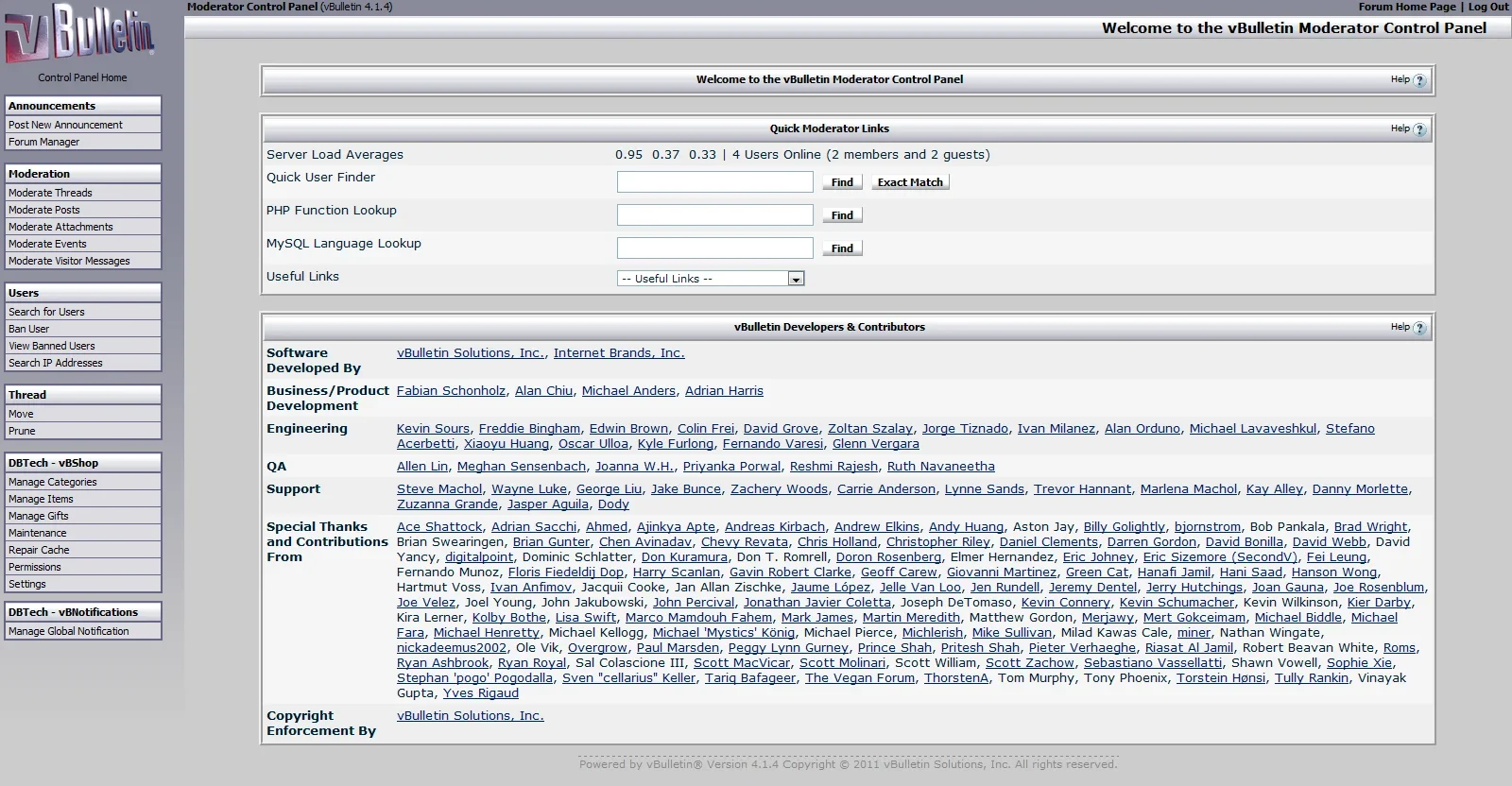This screenshot has height=786, width=1512.
Task: Open The Vegan Forum link
Action: [x=860, y=677]
